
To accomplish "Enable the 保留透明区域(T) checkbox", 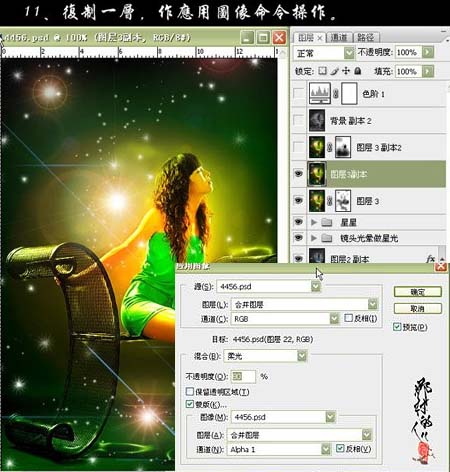I will (x=190, y=391).
